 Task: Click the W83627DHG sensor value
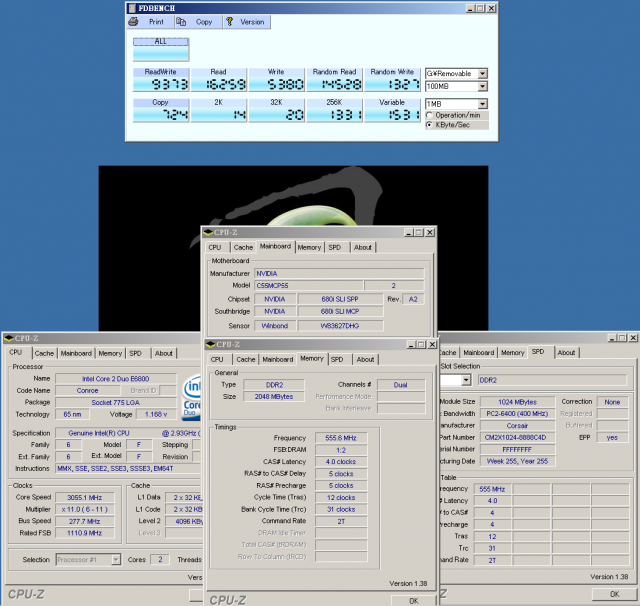[x=340, y=326]
